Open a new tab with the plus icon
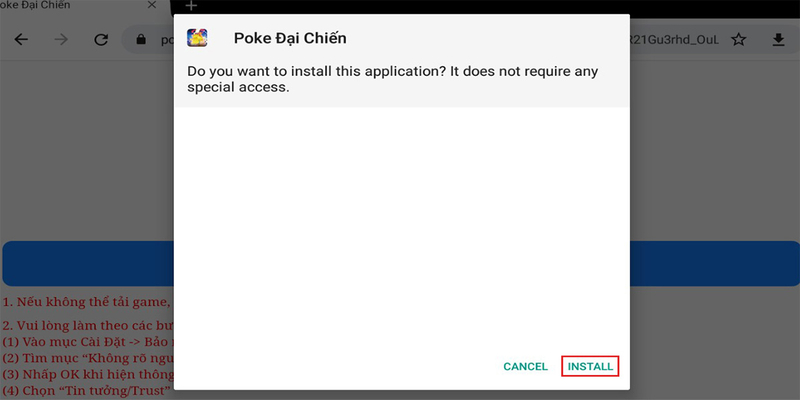 click(x=191, y=6)
